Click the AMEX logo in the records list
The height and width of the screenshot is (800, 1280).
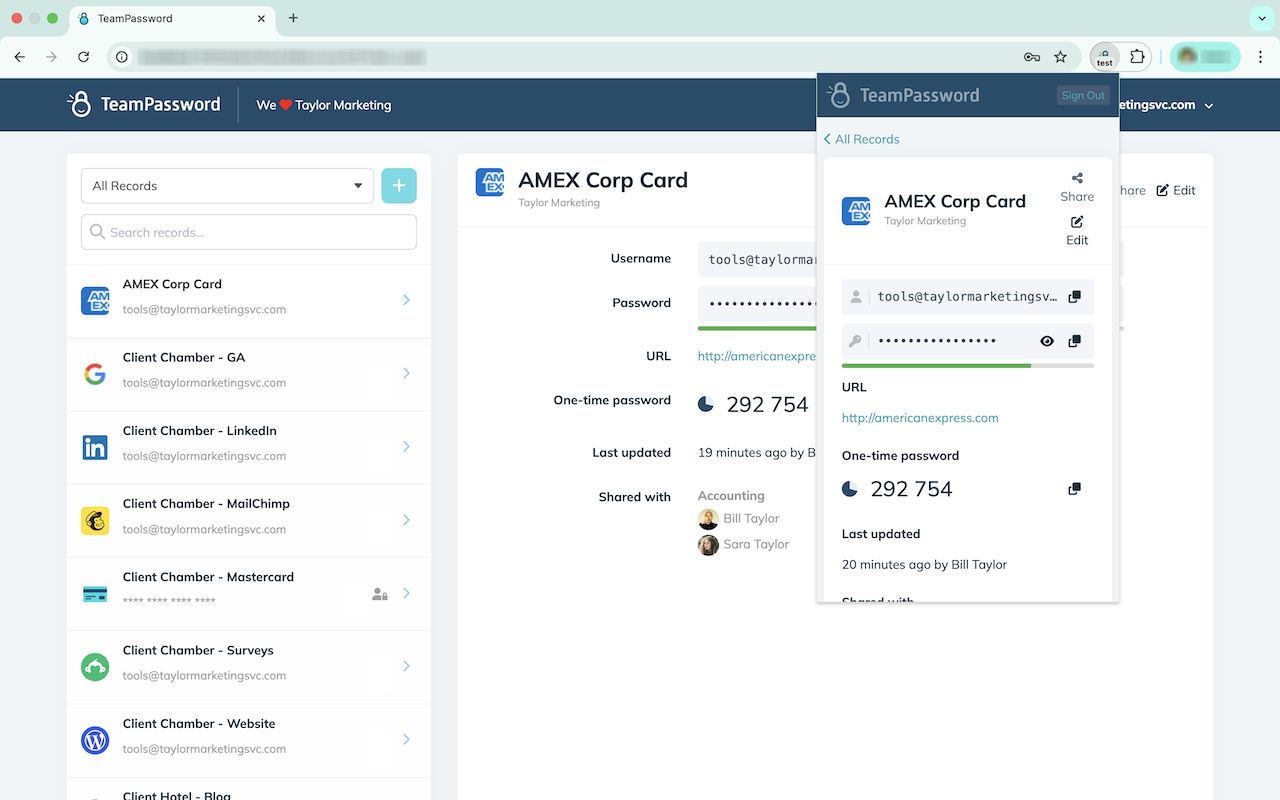95,300
